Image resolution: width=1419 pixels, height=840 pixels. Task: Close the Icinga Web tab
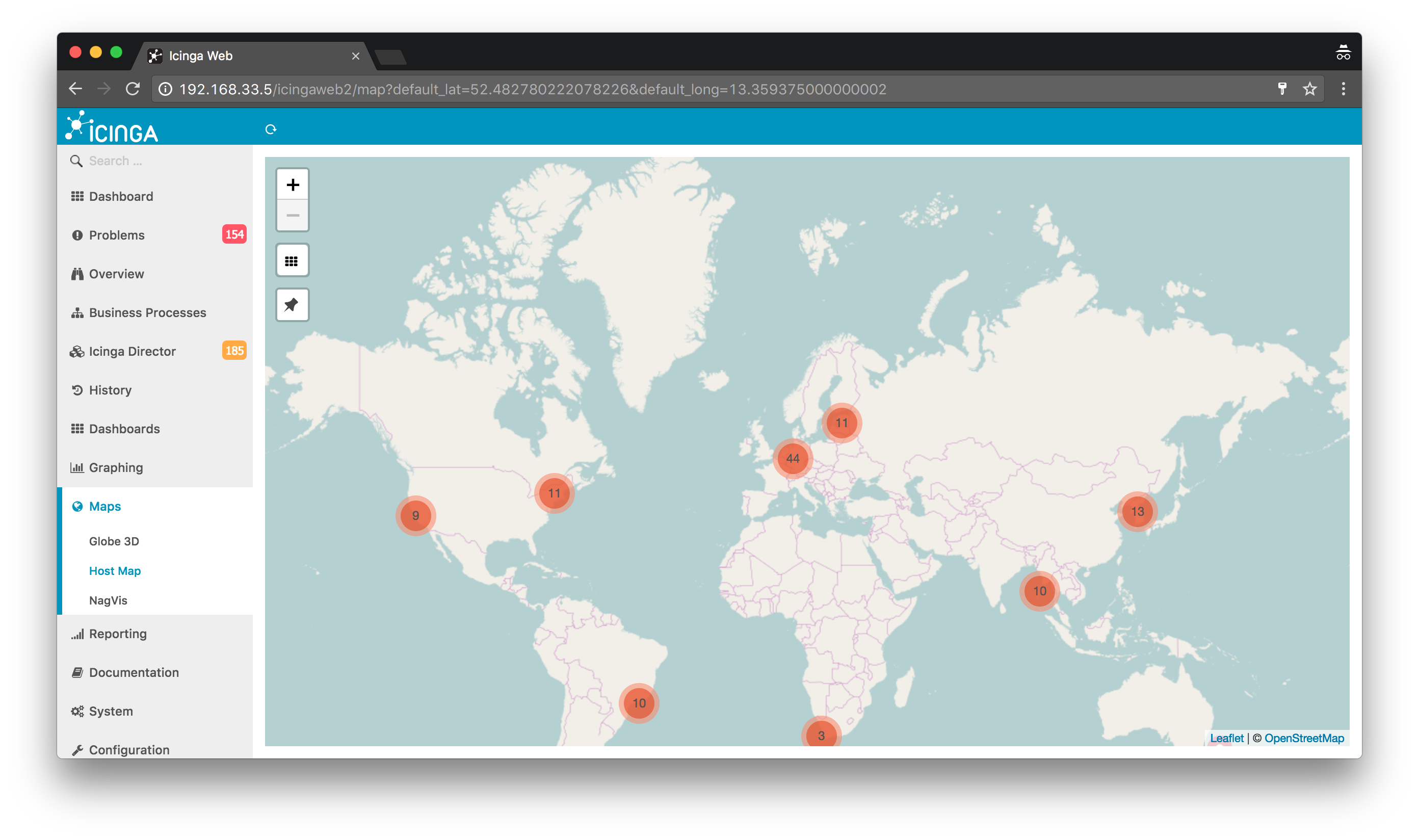355,56
